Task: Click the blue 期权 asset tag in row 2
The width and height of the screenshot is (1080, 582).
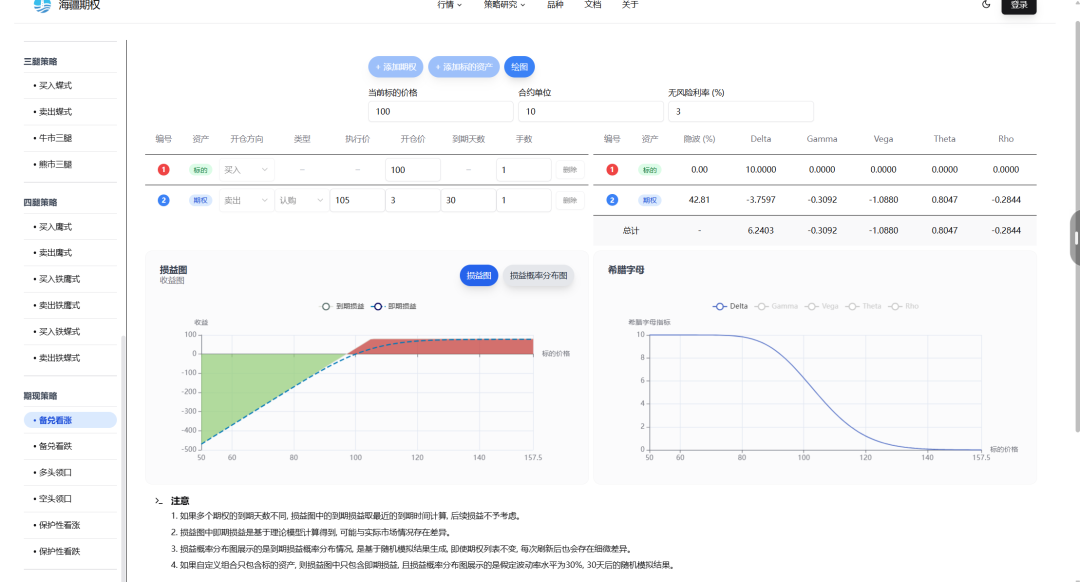Action: tap(201, 200)
